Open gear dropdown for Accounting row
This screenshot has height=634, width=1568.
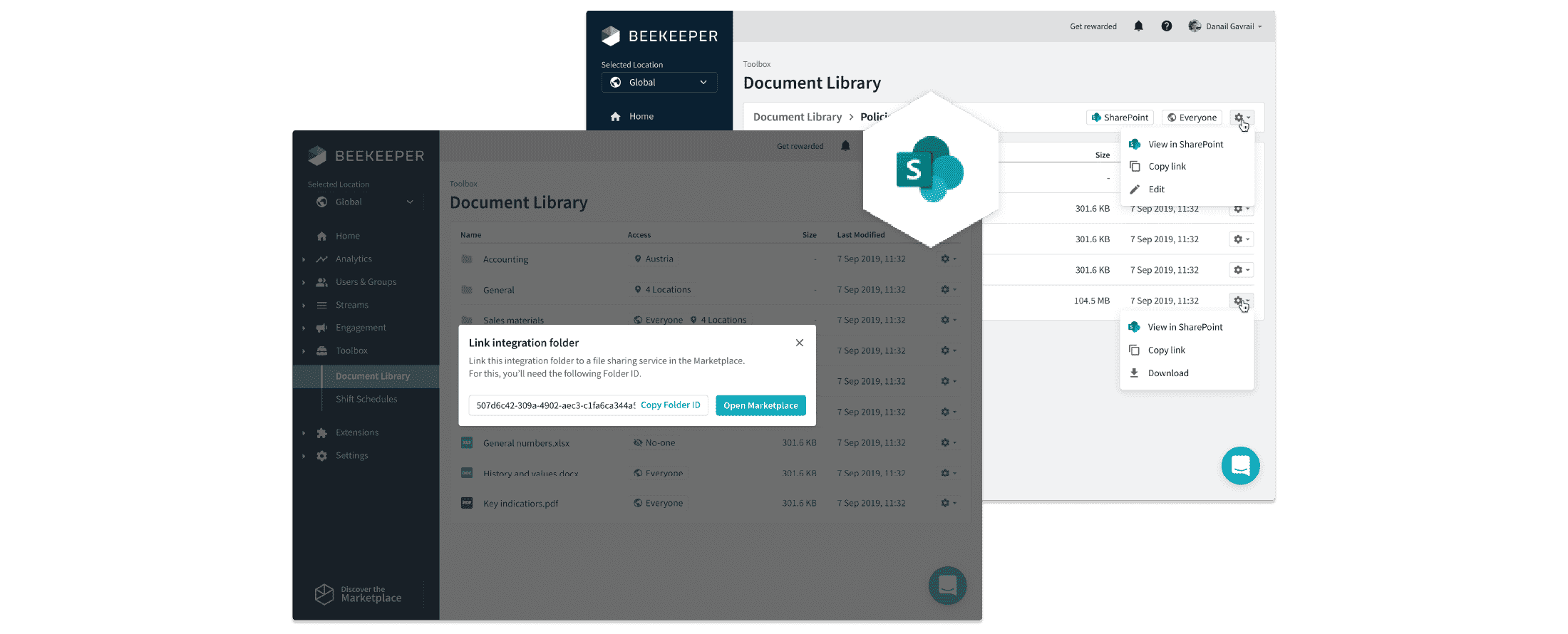pos(948,259)
